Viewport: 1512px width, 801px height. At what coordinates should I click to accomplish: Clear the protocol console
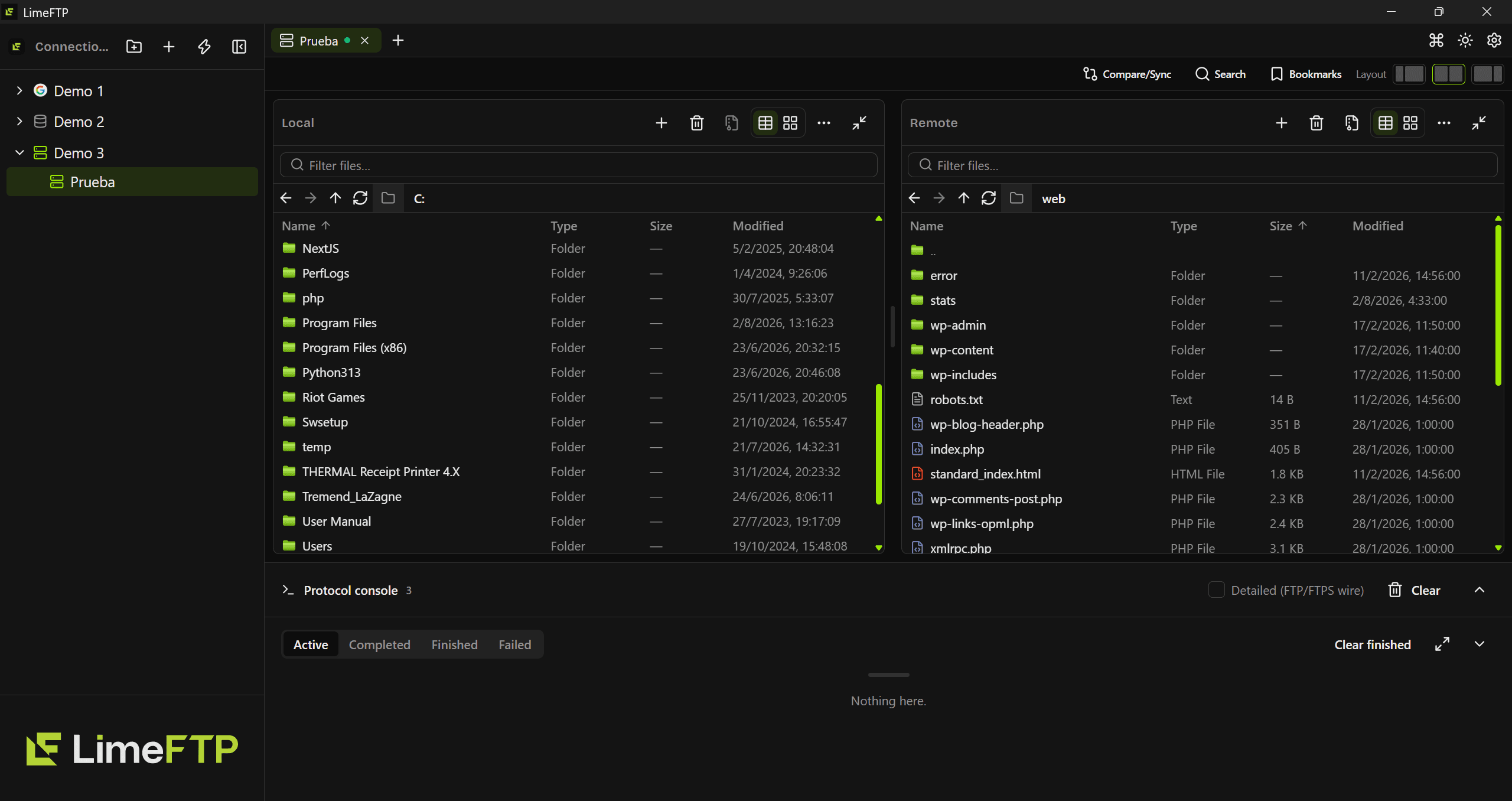point(1414,590)
